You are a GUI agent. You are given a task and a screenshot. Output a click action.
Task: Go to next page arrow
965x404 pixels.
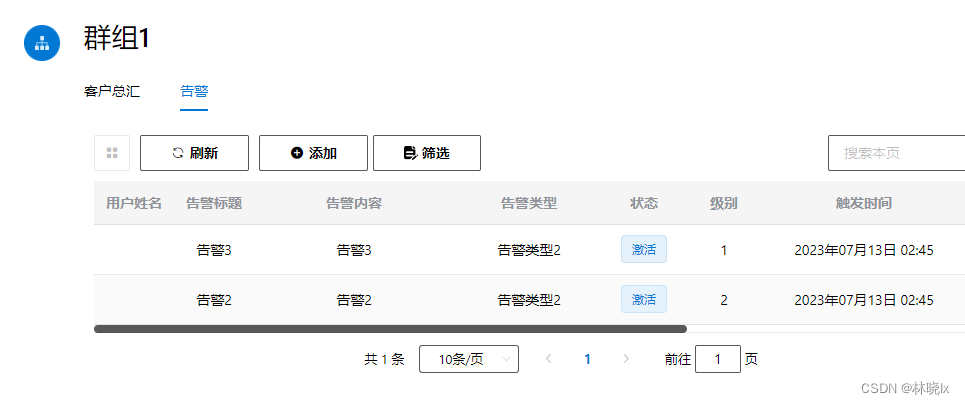(626, 359)
